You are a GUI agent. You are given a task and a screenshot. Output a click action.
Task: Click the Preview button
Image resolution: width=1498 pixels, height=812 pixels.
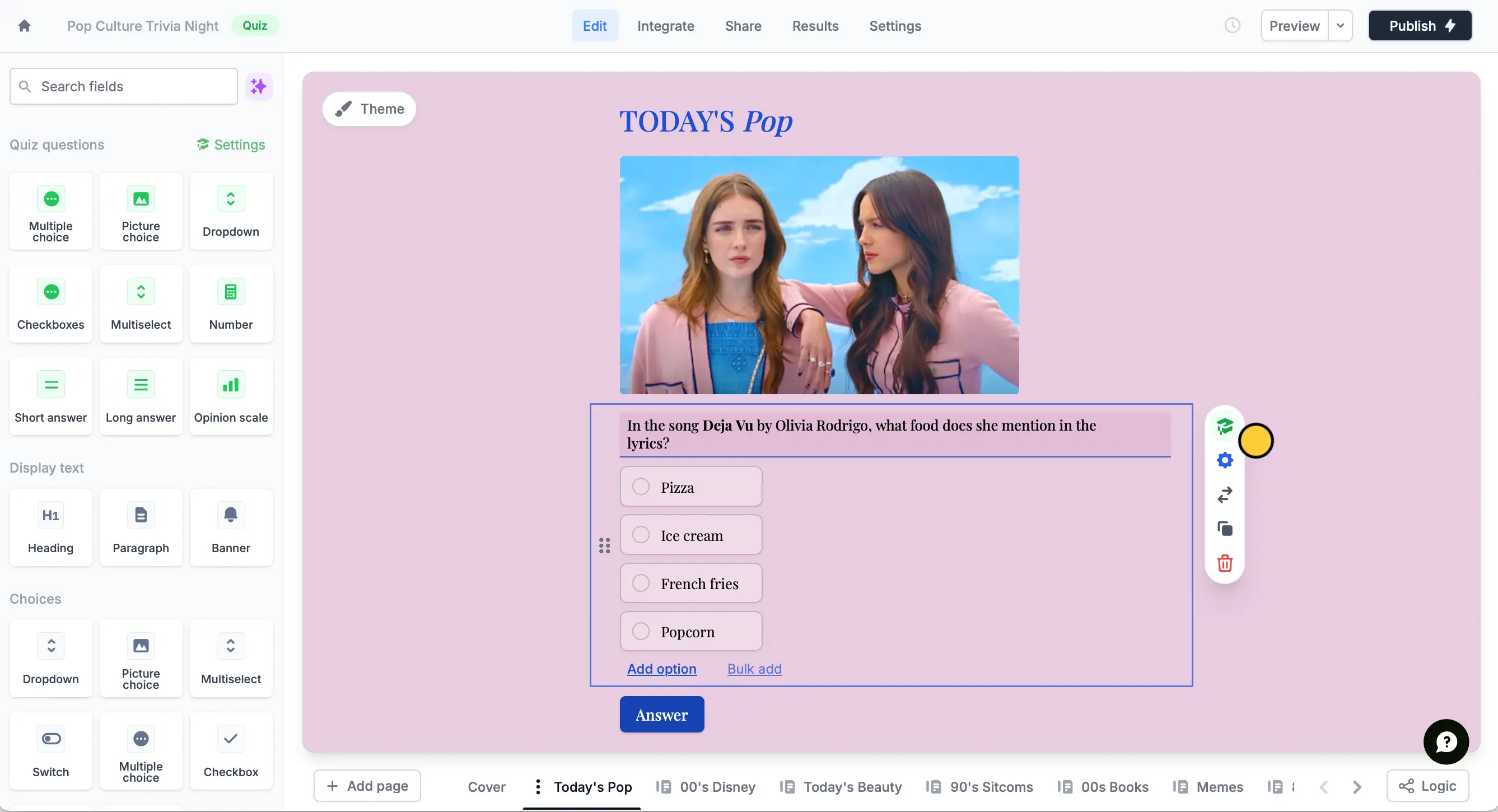click(1294, 26)
